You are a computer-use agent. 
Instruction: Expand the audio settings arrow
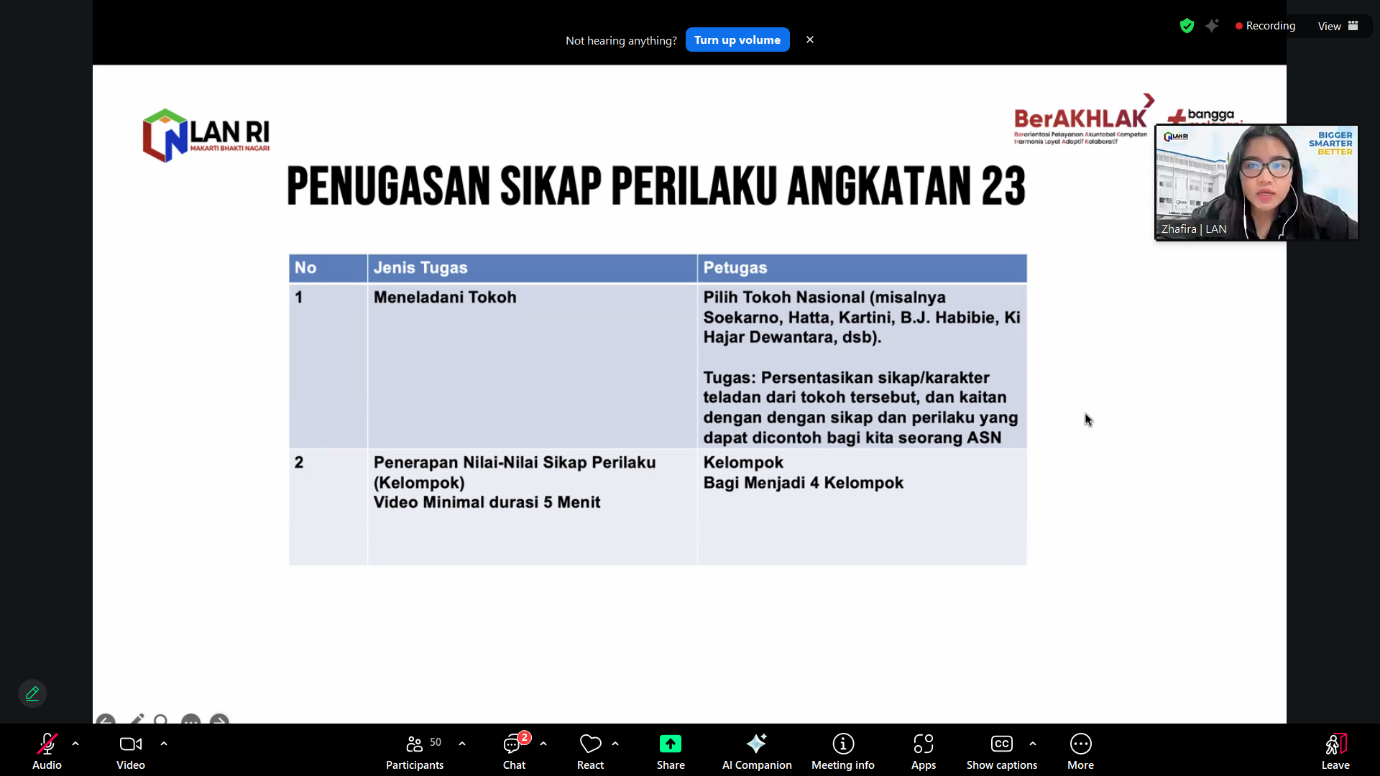coord(75,744)
